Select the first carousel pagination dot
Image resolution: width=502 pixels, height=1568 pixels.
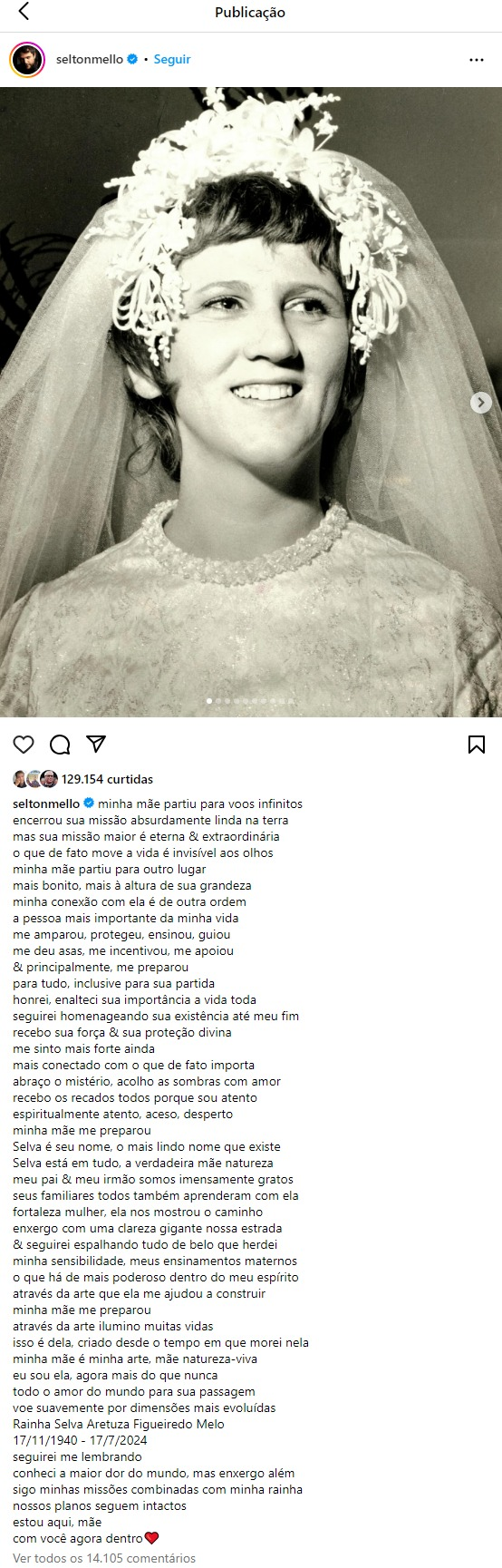tap(209, 701)
